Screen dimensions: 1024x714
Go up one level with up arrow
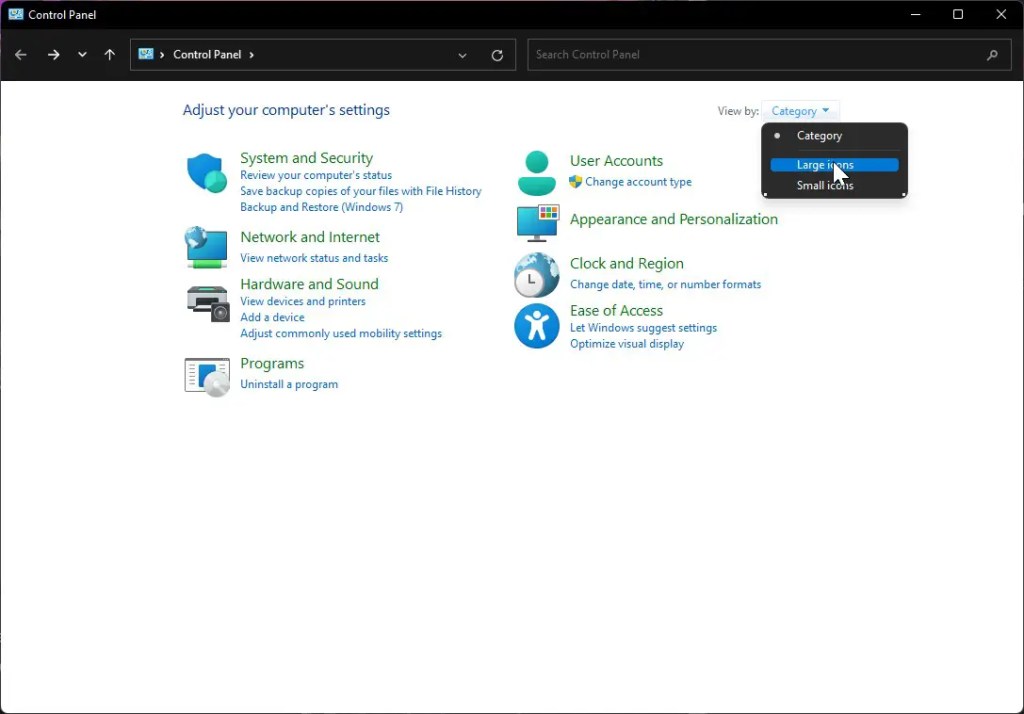click(110, 55)
